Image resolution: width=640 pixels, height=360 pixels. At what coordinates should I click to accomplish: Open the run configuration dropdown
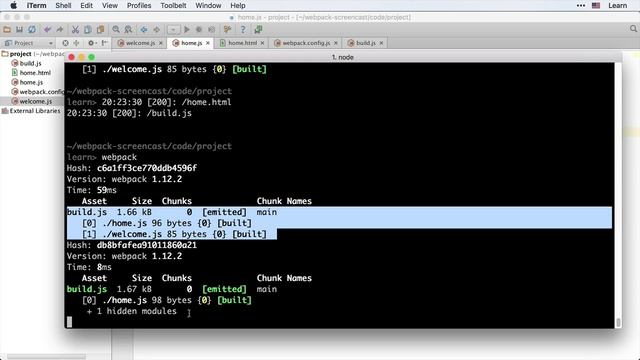[173, 29]
